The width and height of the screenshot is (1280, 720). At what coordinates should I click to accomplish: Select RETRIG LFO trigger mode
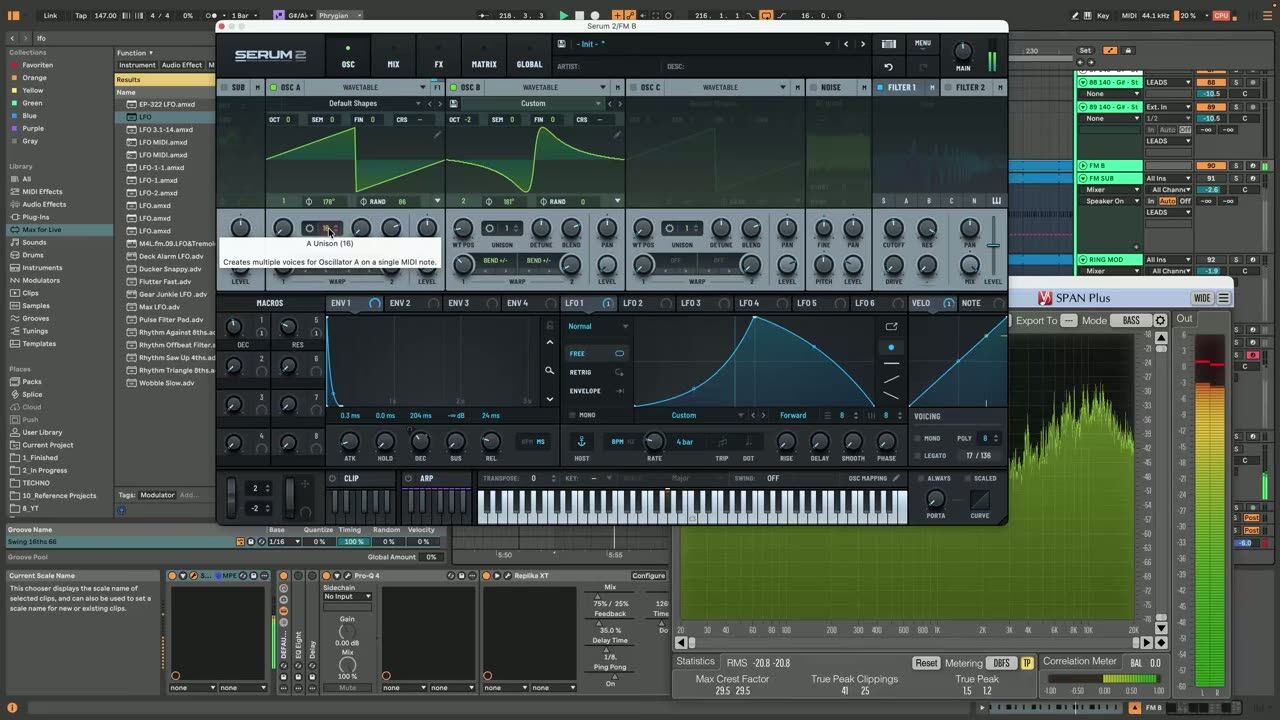(597, 372)
